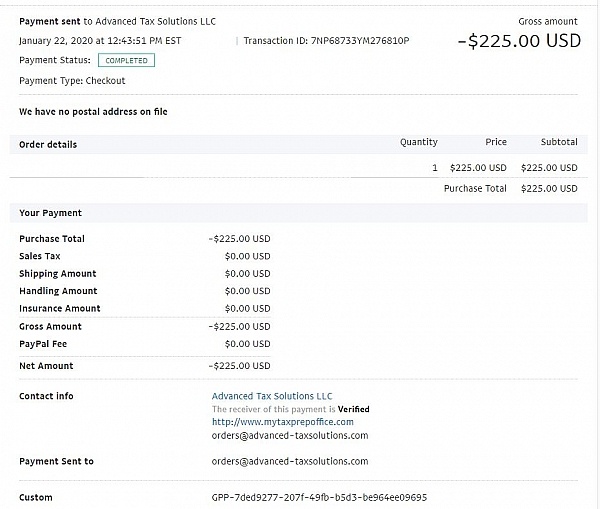The height and width of the screenshot is (509, 600).
Task: Click the no postal address on file notice
Action: pos(93,112)
